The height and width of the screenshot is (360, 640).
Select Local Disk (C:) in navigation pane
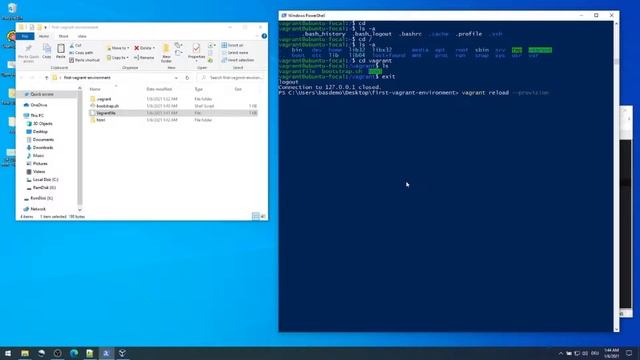click(42, 180)
